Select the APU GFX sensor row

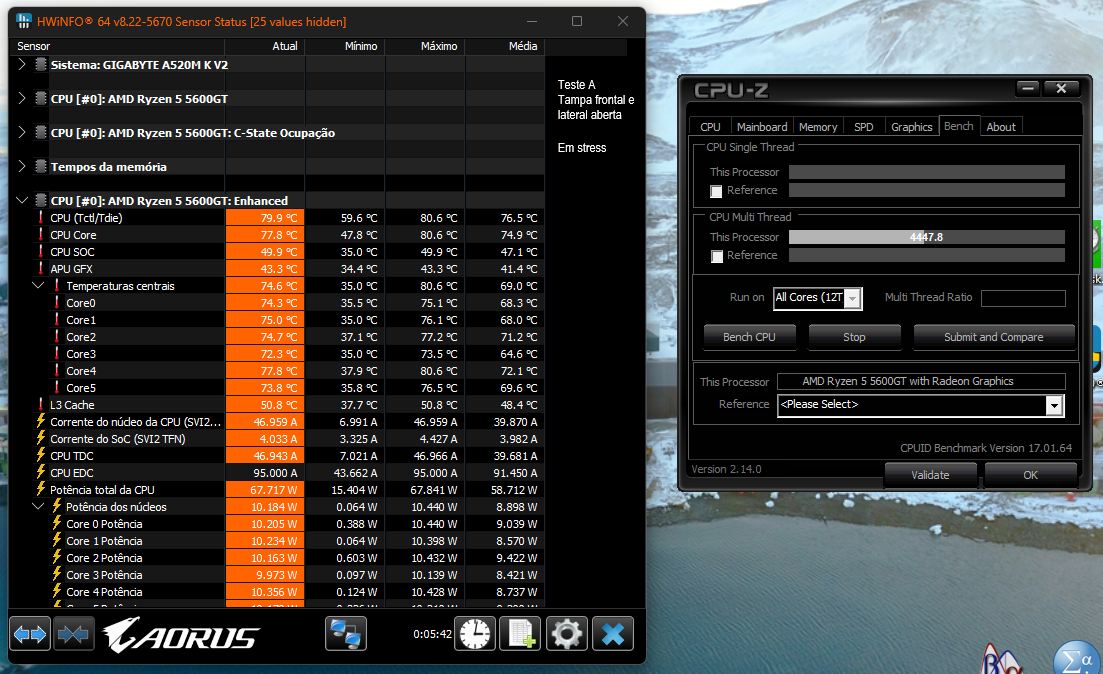278,269
